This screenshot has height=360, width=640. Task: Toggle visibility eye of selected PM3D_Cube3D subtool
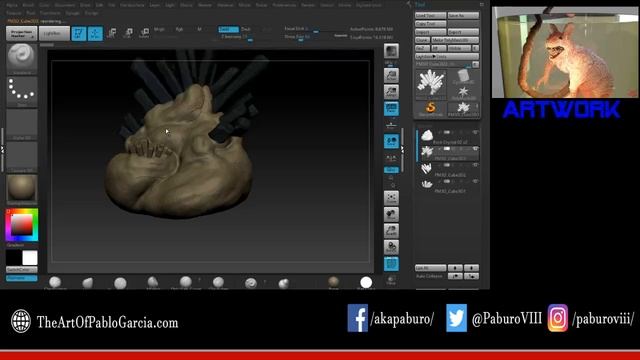tap(475, 149)
